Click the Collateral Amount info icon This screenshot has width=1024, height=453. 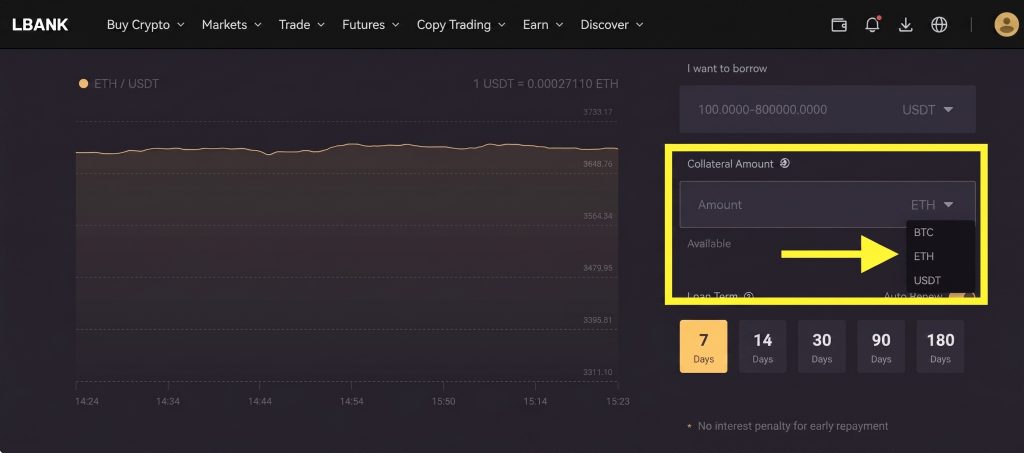[x=785, y=163]
